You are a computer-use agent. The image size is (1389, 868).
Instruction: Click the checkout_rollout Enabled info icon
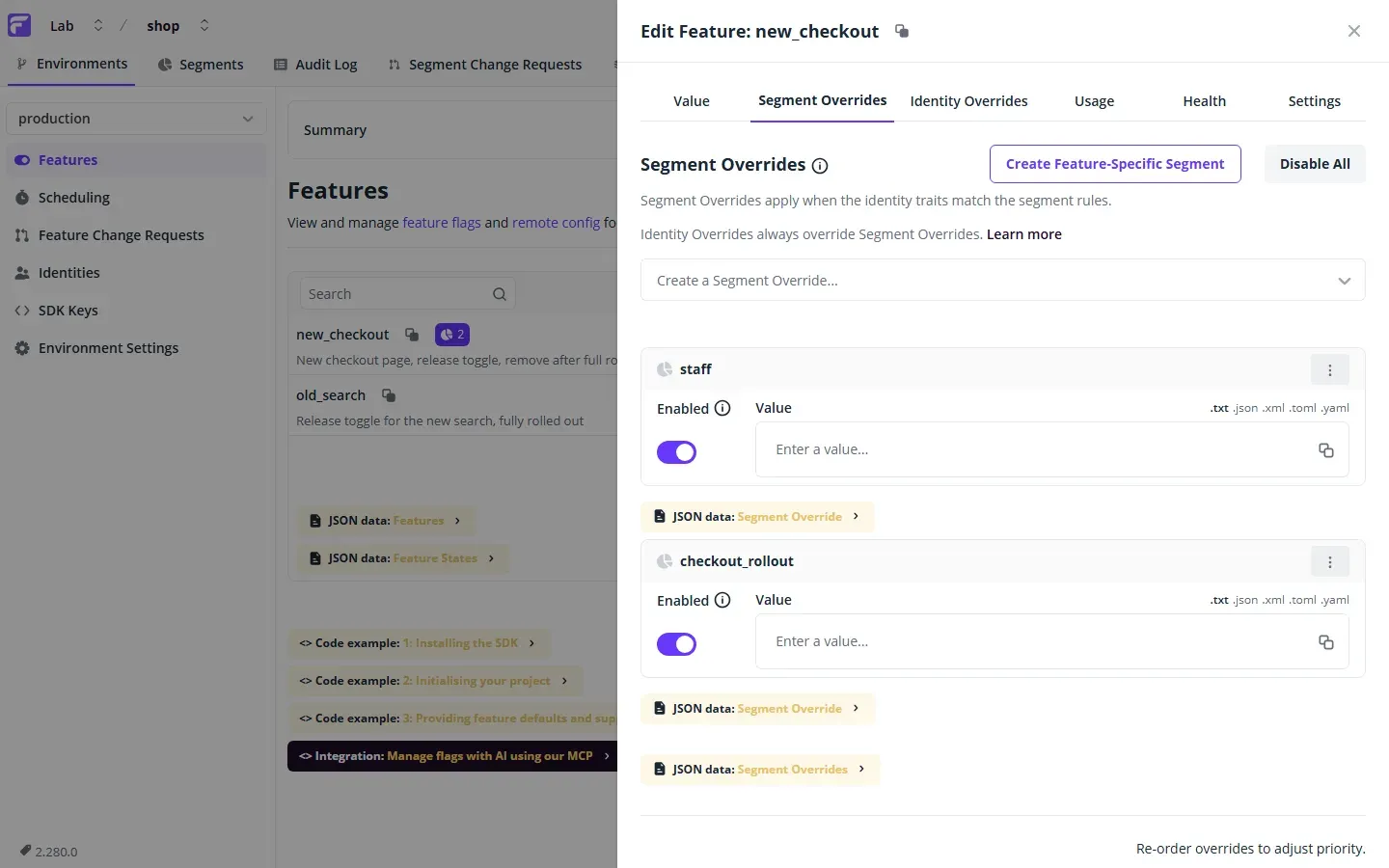tap(722, 600)
